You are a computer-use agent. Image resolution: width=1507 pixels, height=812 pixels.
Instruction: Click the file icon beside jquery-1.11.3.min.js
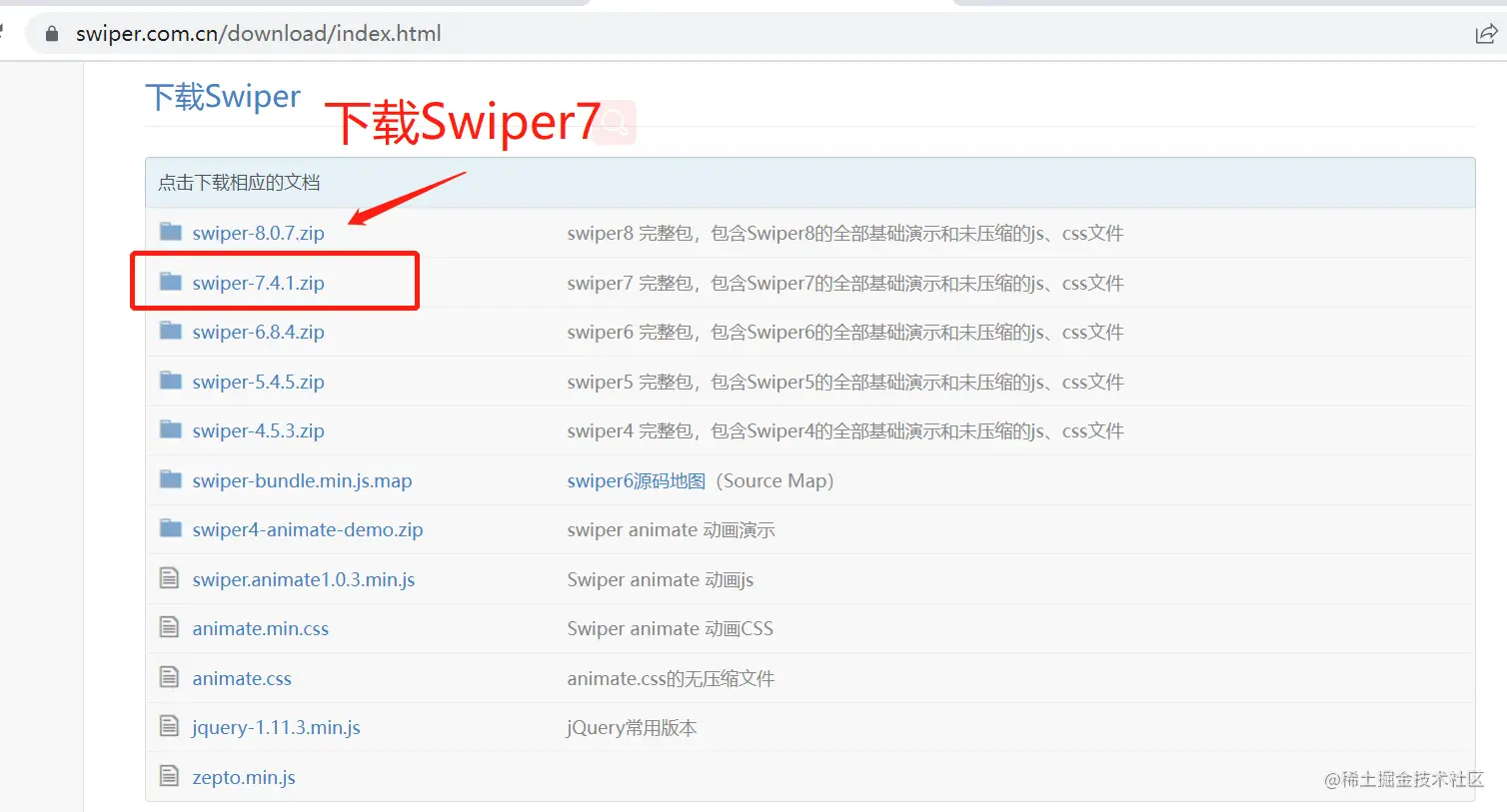[x=170, y=726]
